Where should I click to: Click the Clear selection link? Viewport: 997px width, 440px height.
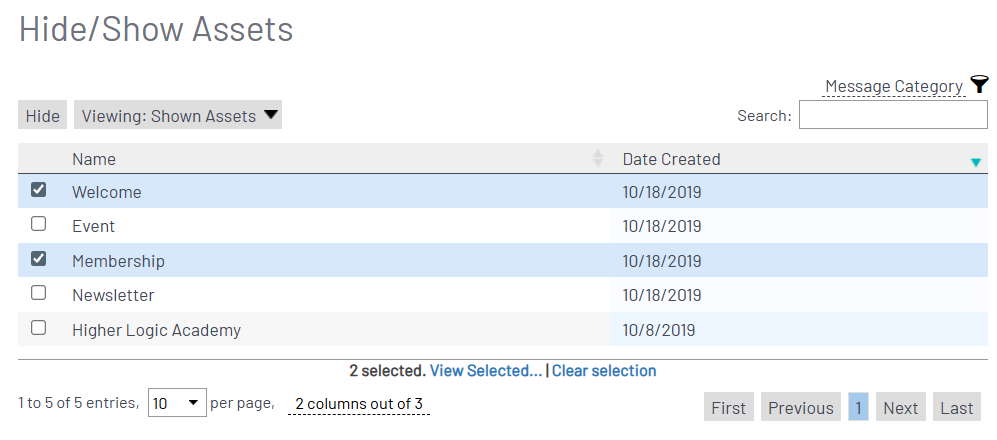pyautogui.click(x=604, y=371)
